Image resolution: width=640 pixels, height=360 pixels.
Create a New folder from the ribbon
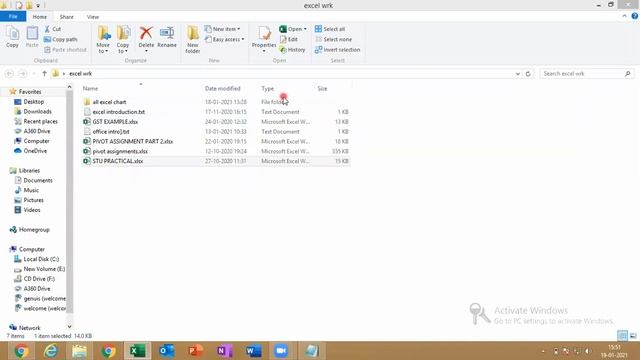click(193, 40)
